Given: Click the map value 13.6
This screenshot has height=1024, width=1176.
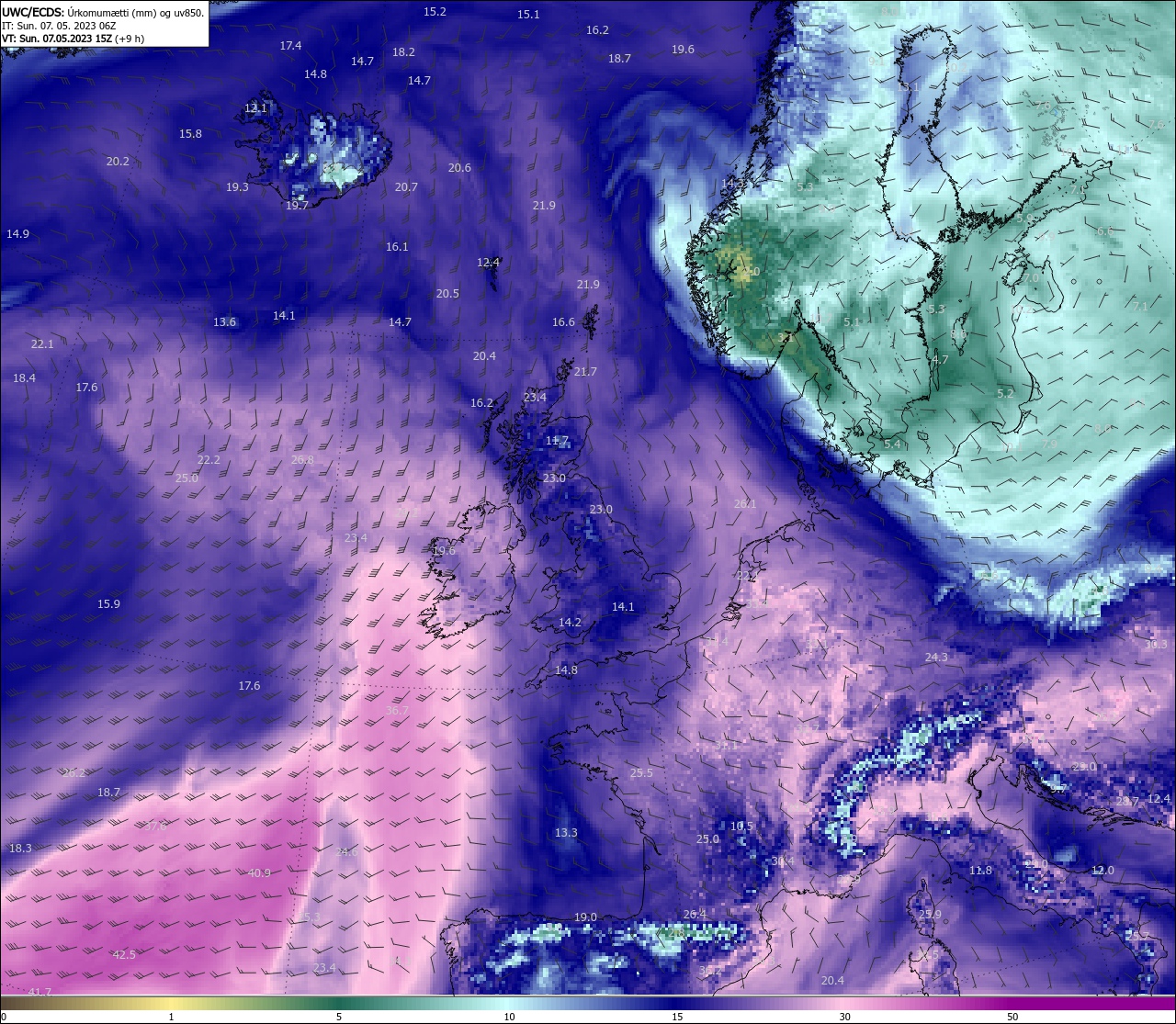Looking at the screenshot, I should [224, 322].
